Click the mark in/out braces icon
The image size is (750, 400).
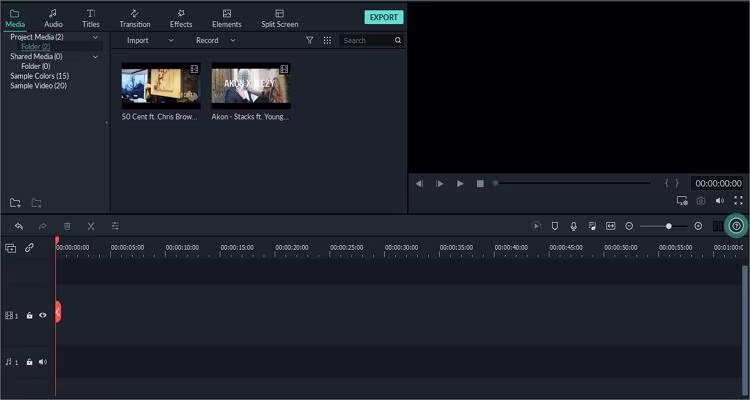(x=672, y=183)
